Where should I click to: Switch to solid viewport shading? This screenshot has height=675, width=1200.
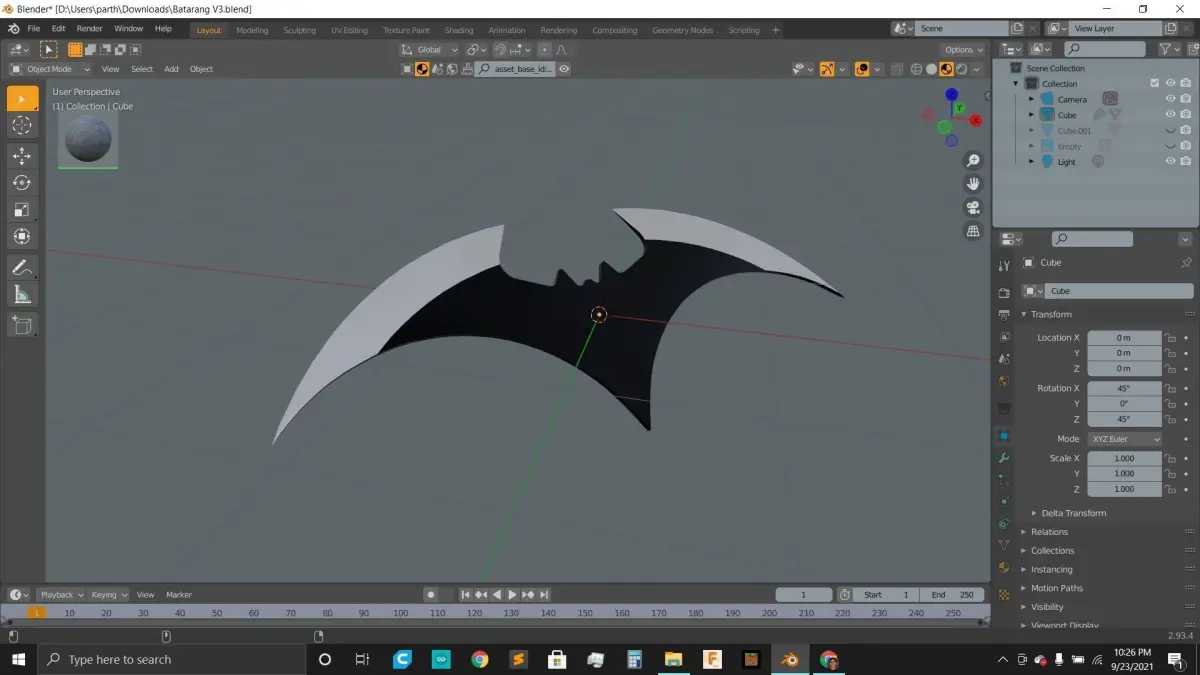(x=931, y=69)
